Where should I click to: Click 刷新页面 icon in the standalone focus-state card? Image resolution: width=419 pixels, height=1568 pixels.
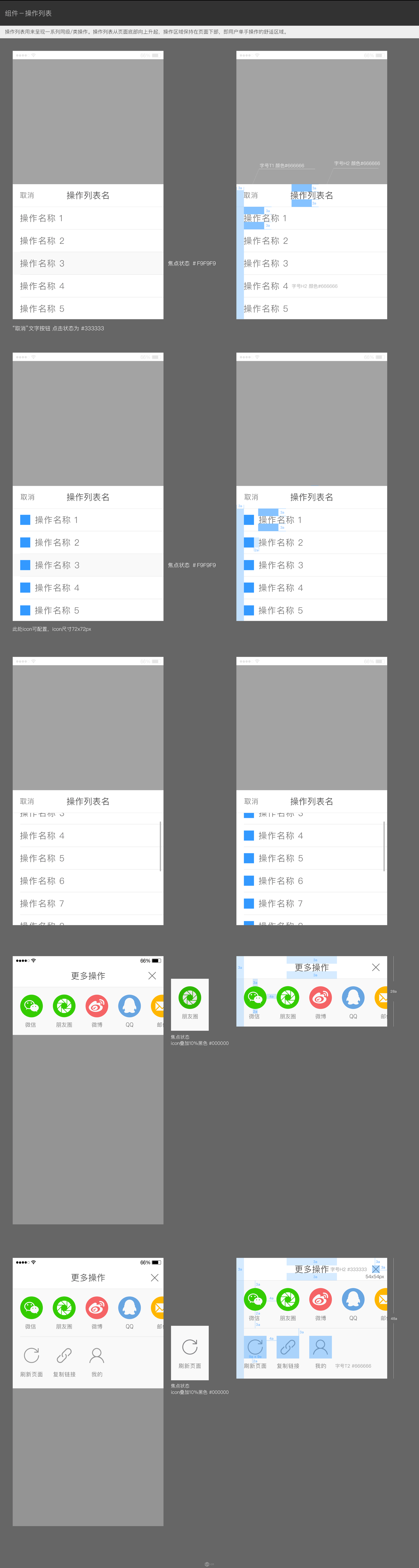click(x=190, y=1347)
